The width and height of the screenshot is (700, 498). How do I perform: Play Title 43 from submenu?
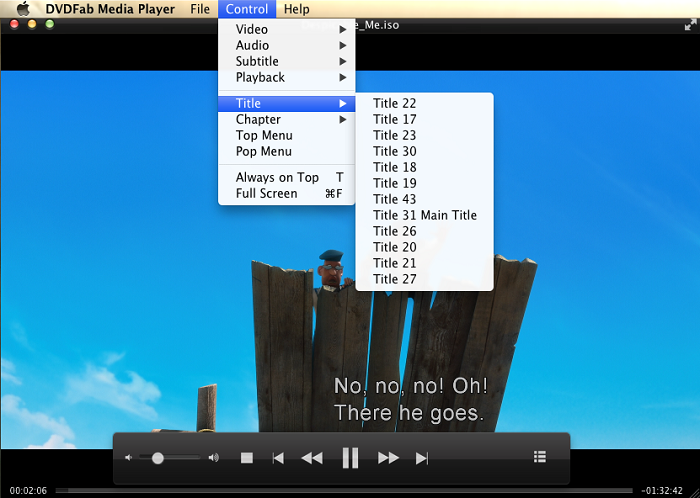425,199
